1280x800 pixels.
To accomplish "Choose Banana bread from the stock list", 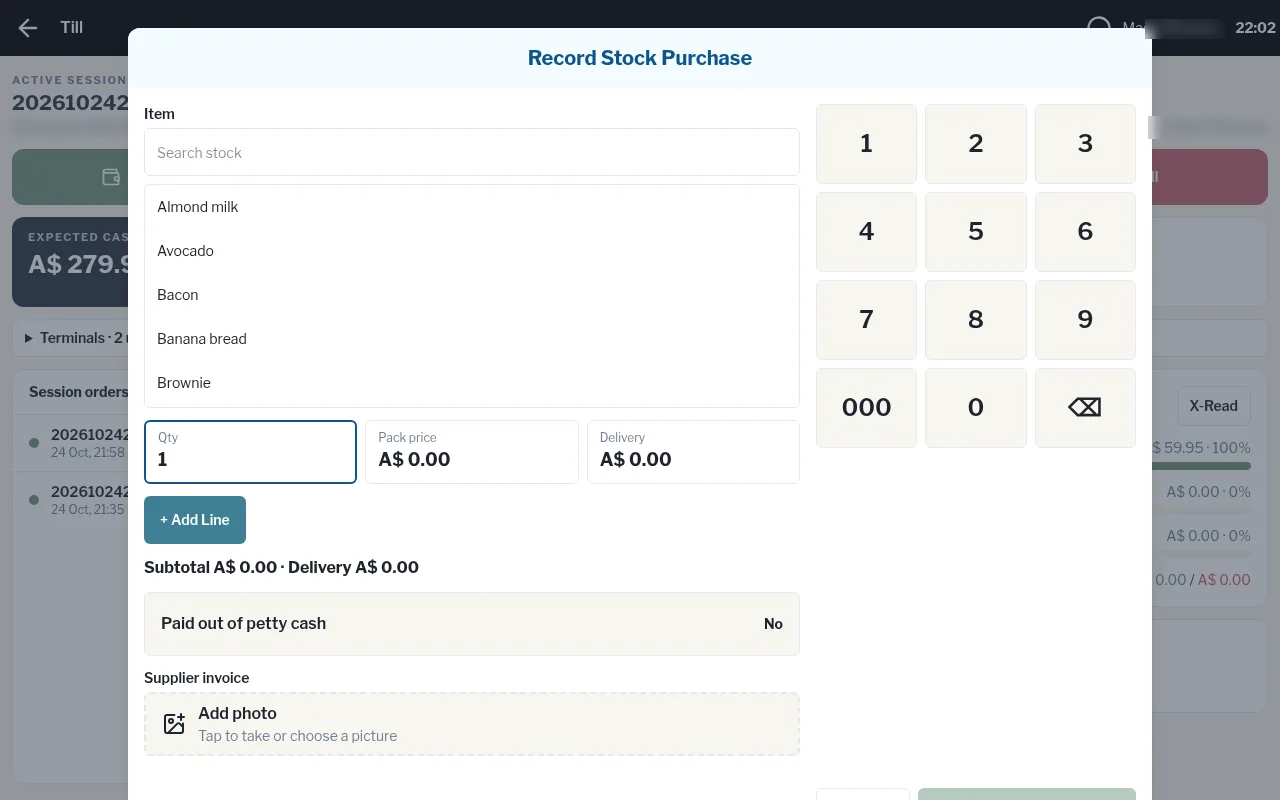I will (x=472, y=339).
